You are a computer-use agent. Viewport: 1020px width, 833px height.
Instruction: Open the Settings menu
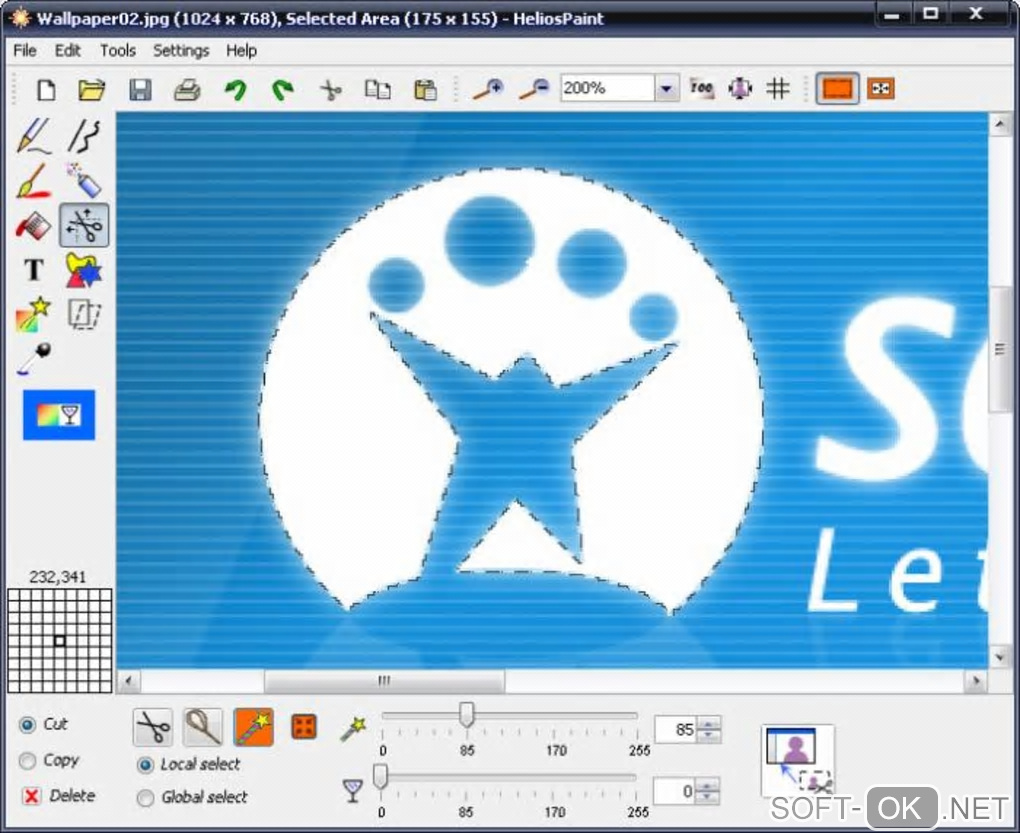[x=181, y=51]
